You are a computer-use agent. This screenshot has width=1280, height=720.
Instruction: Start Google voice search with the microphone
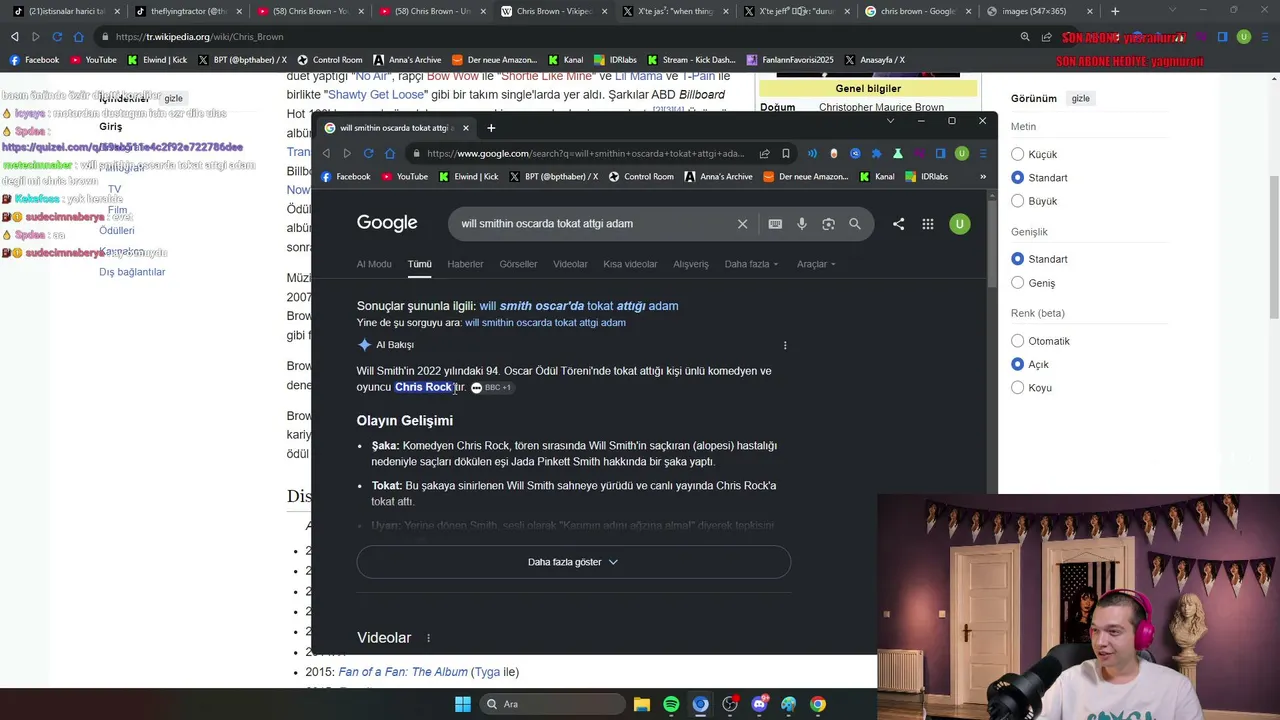click(802, 224)
